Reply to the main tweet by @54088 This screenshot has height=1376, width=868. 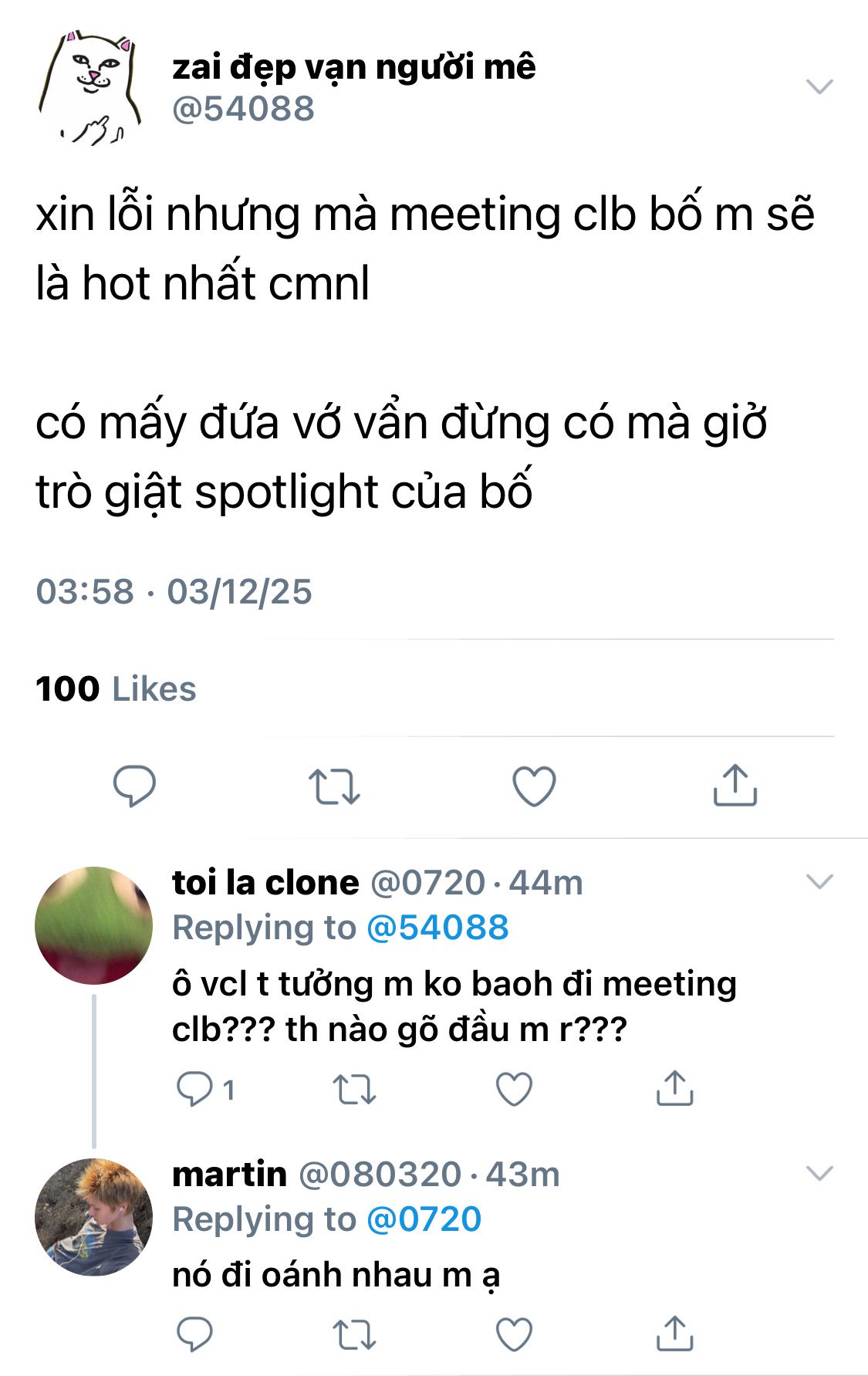134,786
